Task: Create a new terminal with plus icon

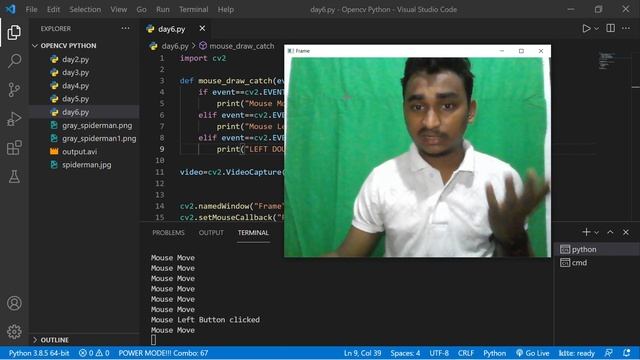Action: coord(586,232)
